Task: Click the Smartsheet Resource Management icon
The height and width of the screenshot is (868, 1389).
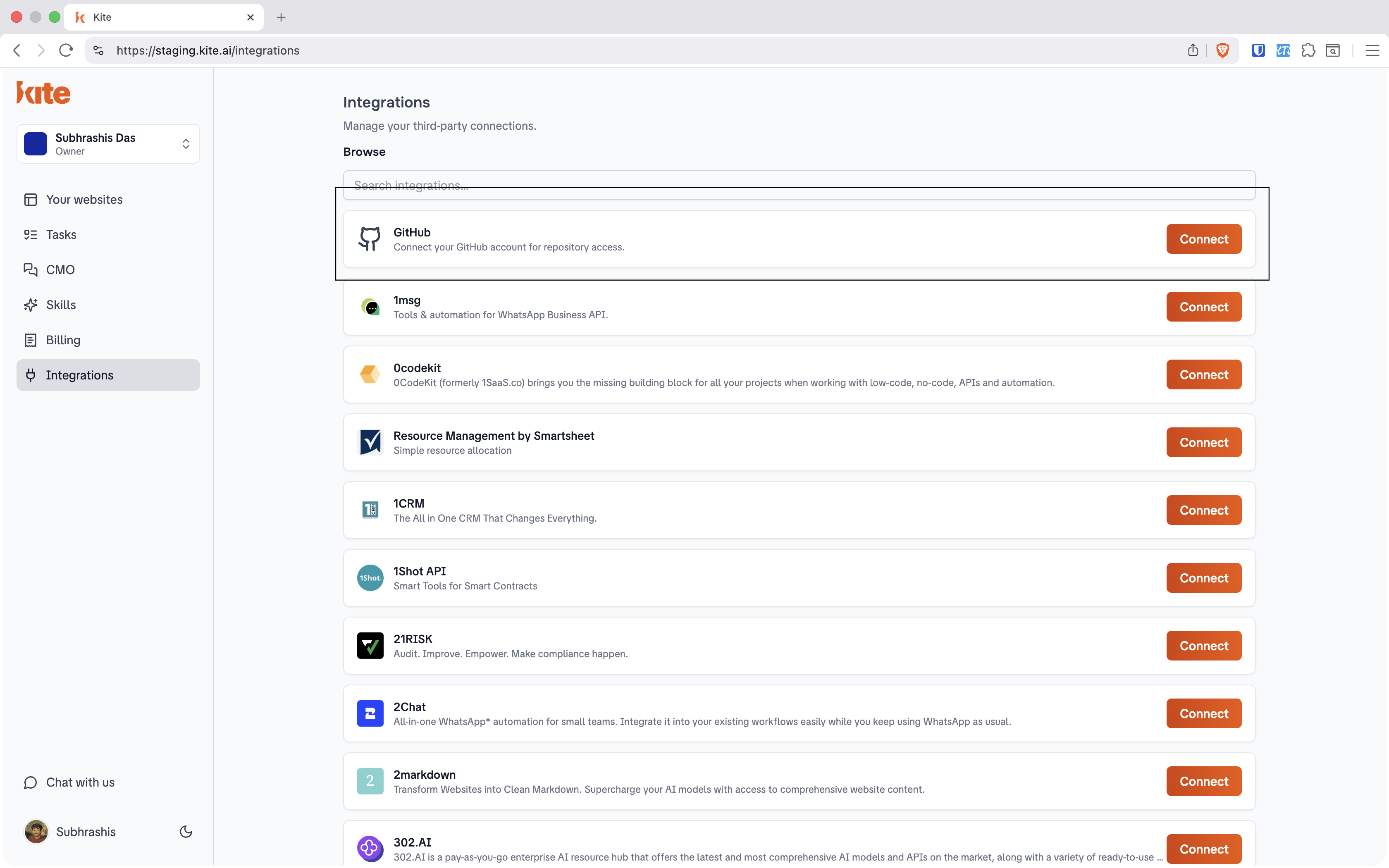Action: tap(370, 442)
